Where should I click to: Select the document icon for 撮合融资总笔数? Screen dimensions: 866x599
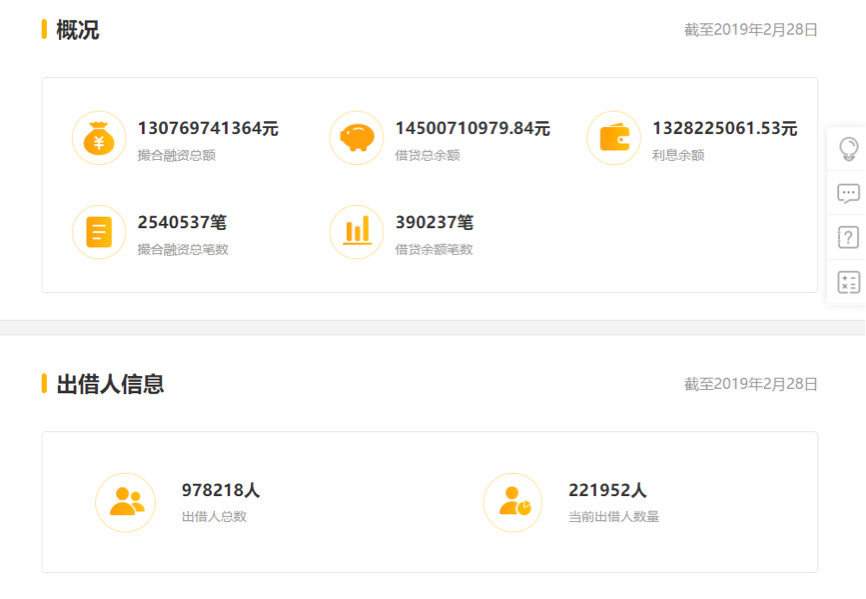click(x=99, y=232)
